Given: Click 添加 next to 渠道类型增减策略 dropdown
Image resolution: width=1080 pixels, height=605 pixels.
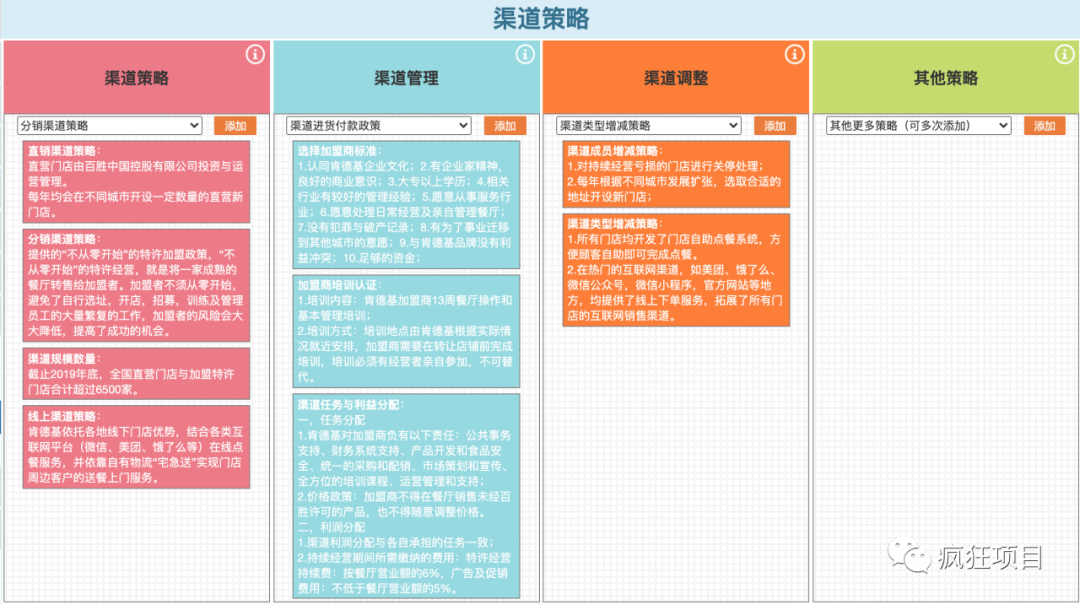Looking at the screenshot, I should 775,125.
